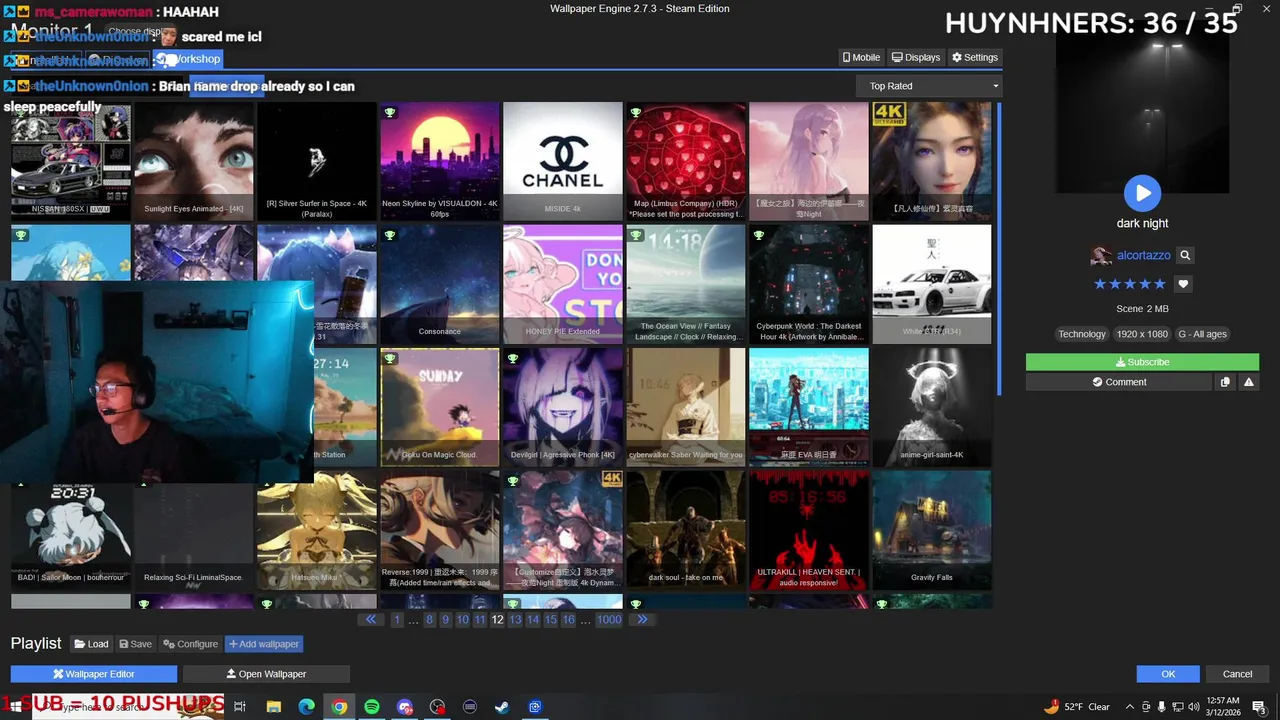Select anime-girl-saint-4K wallpaper
Viewport: 1280px width, 720px height.
[932, 407]
